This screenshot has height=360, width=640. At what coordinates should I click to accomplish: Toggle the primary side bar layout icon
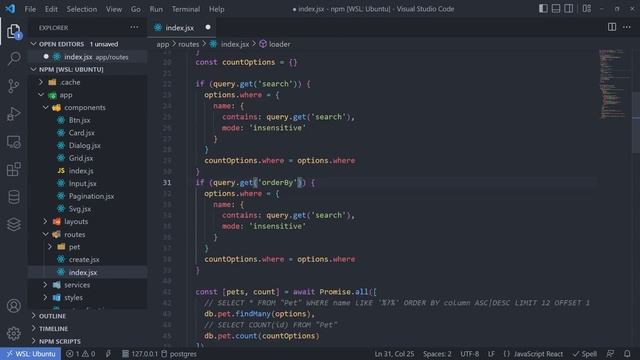(x=543, y=9)
